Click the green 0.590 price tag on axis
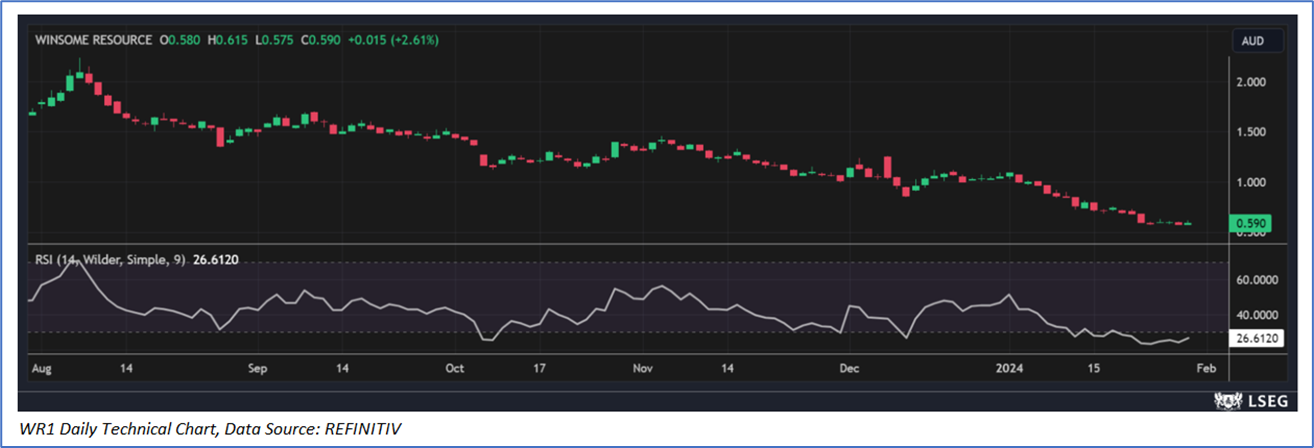The image size is (1314, 448). (1253, 223)
